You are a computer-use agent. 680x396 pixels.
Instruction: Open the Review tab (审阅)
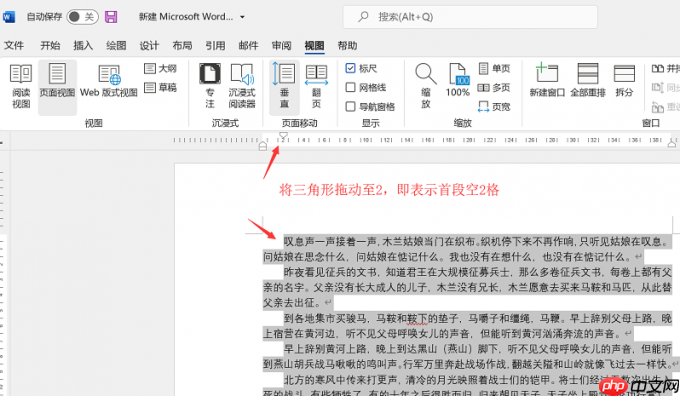281,46
